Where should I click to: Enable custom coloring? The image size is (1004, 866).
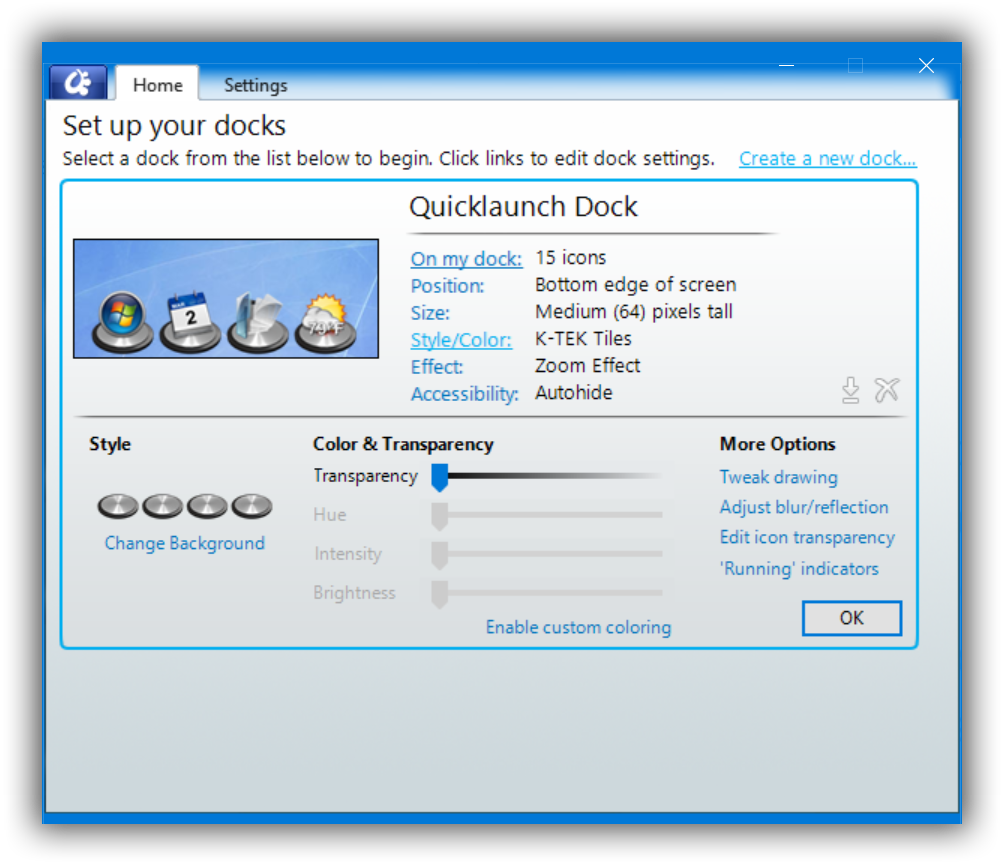[578, 627]
